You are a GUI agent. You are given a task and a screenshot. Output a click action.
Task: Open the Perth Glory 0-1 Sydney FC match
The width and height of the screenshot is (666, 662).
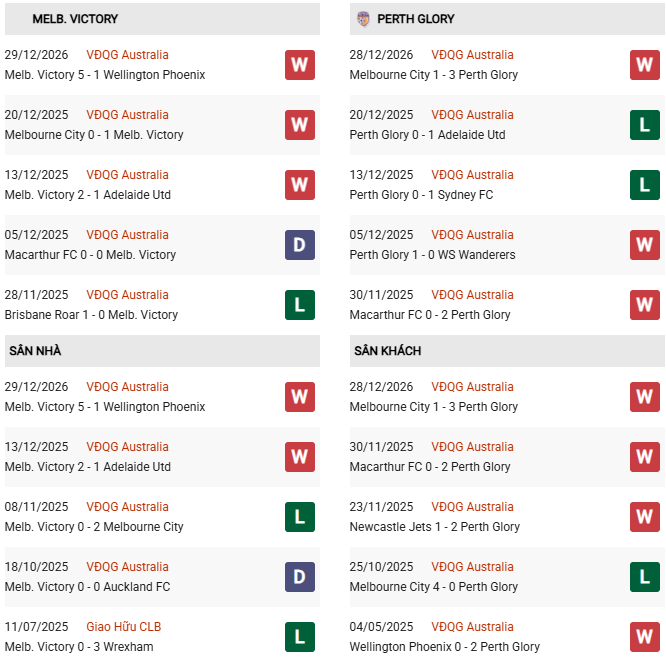click(421, 195)
